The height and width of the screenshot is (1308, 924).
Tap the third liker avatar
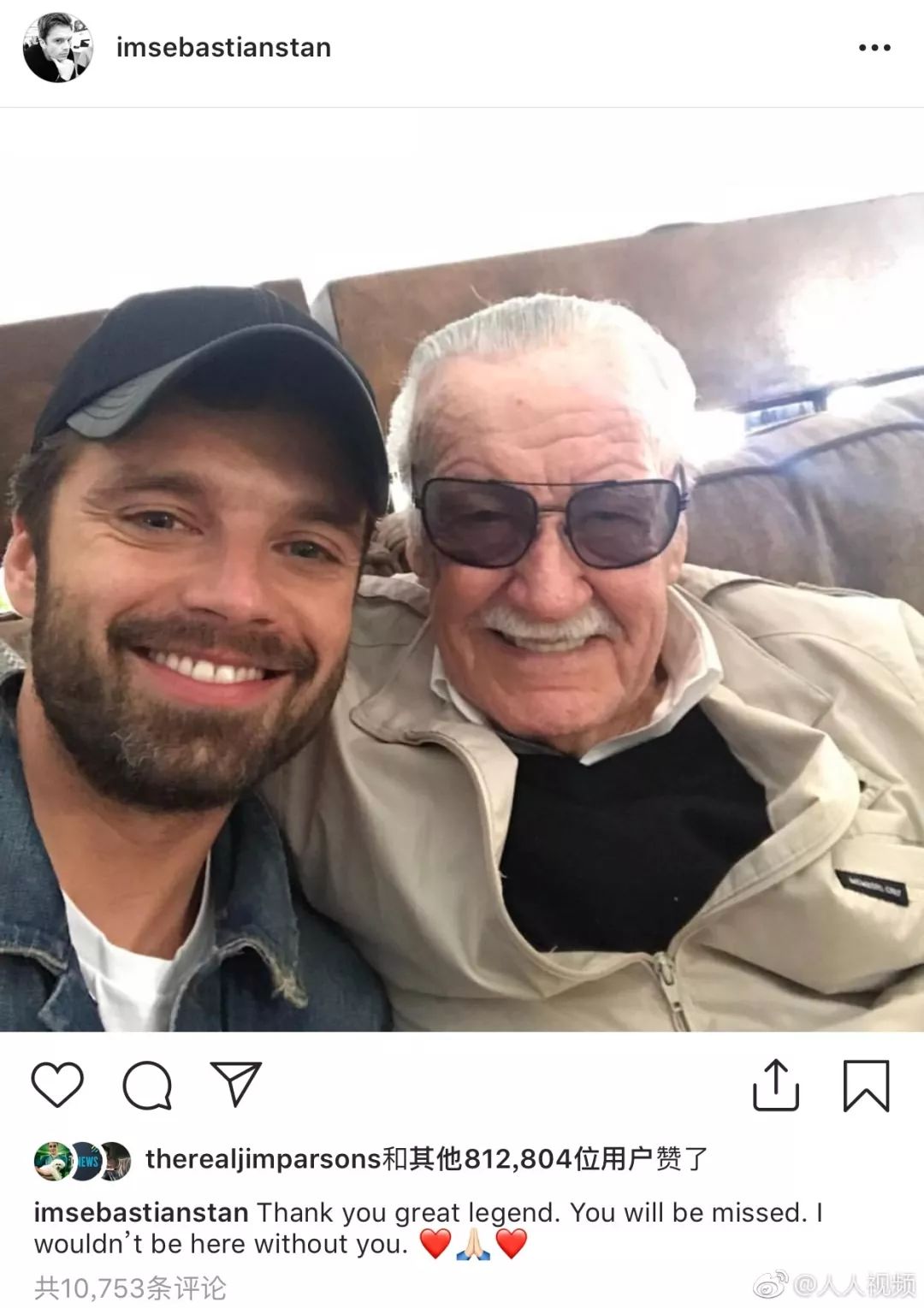tap(115, 1161)
